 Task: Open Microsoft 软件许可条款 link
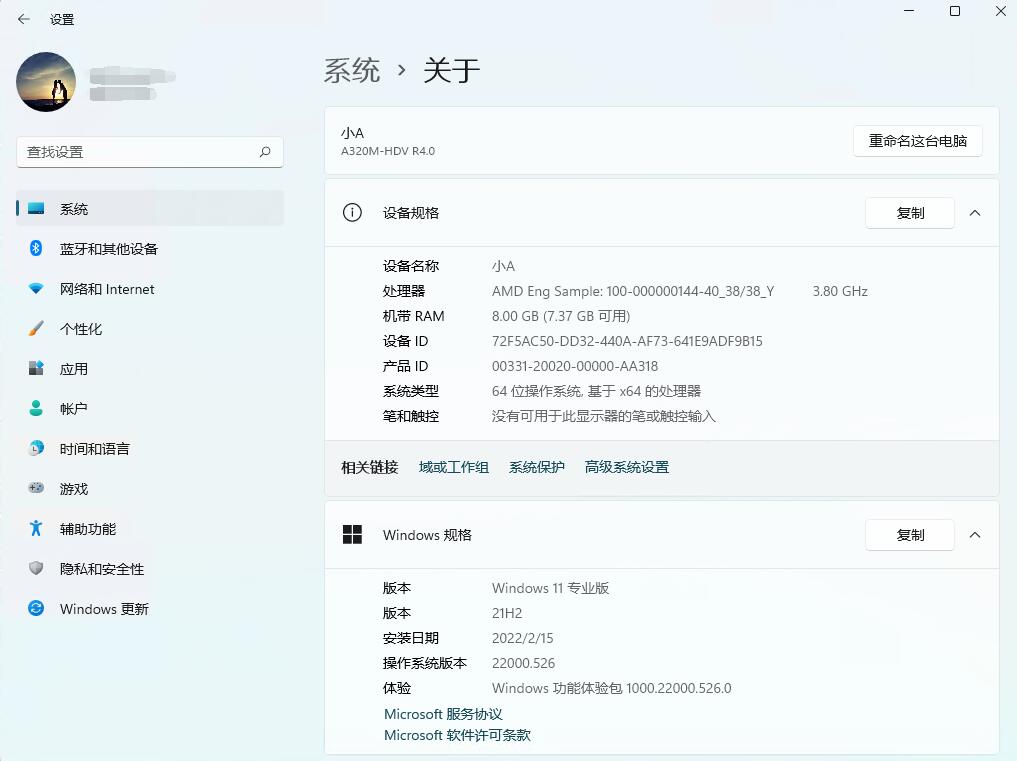(x=457, y=736)
